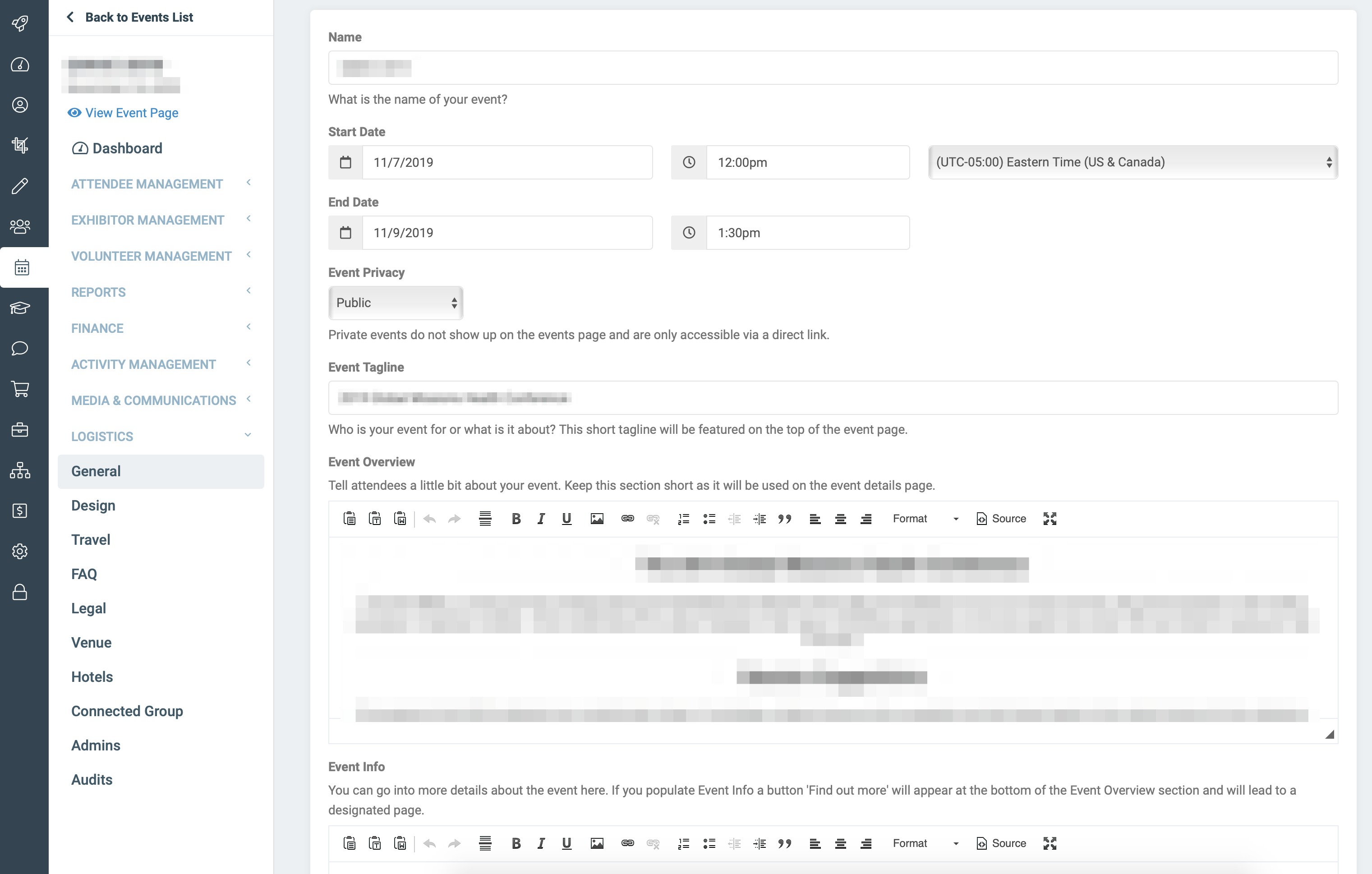Image resolution: width=1372 pixels, height=874 pixels.
Task: Toggle Source view in Event Overview editor
Action: pos(1001,519)
